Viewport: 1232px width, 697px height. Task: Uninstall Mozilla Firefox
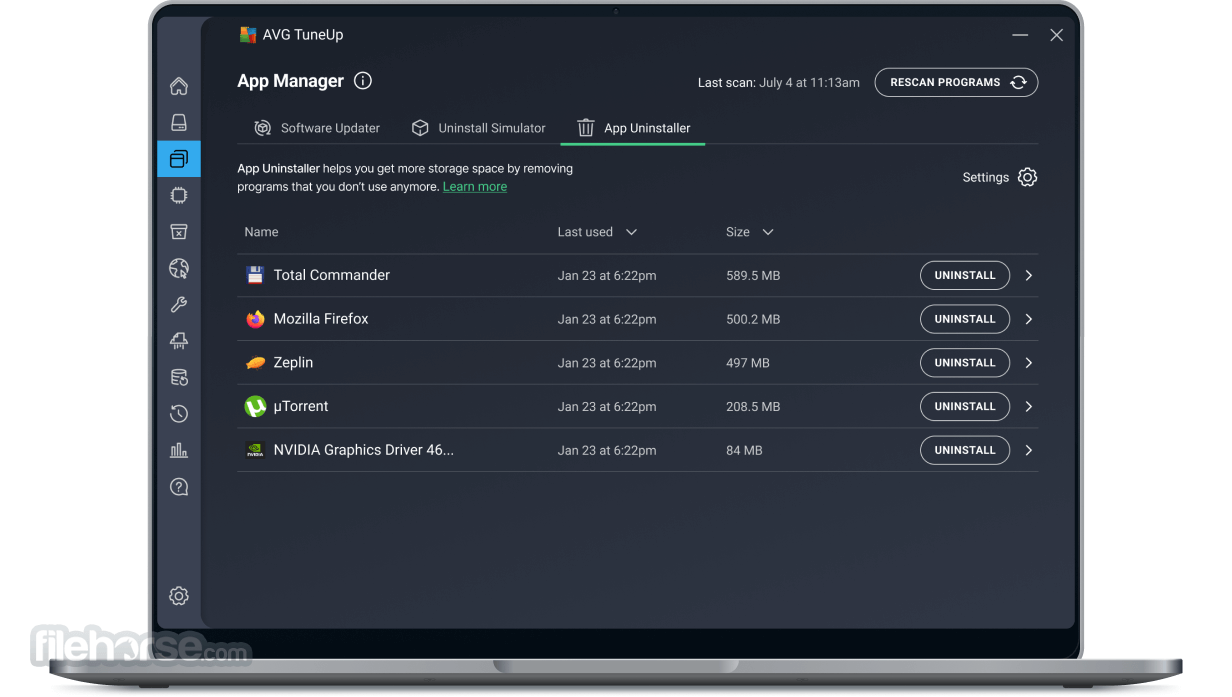(x=965, y=319)
